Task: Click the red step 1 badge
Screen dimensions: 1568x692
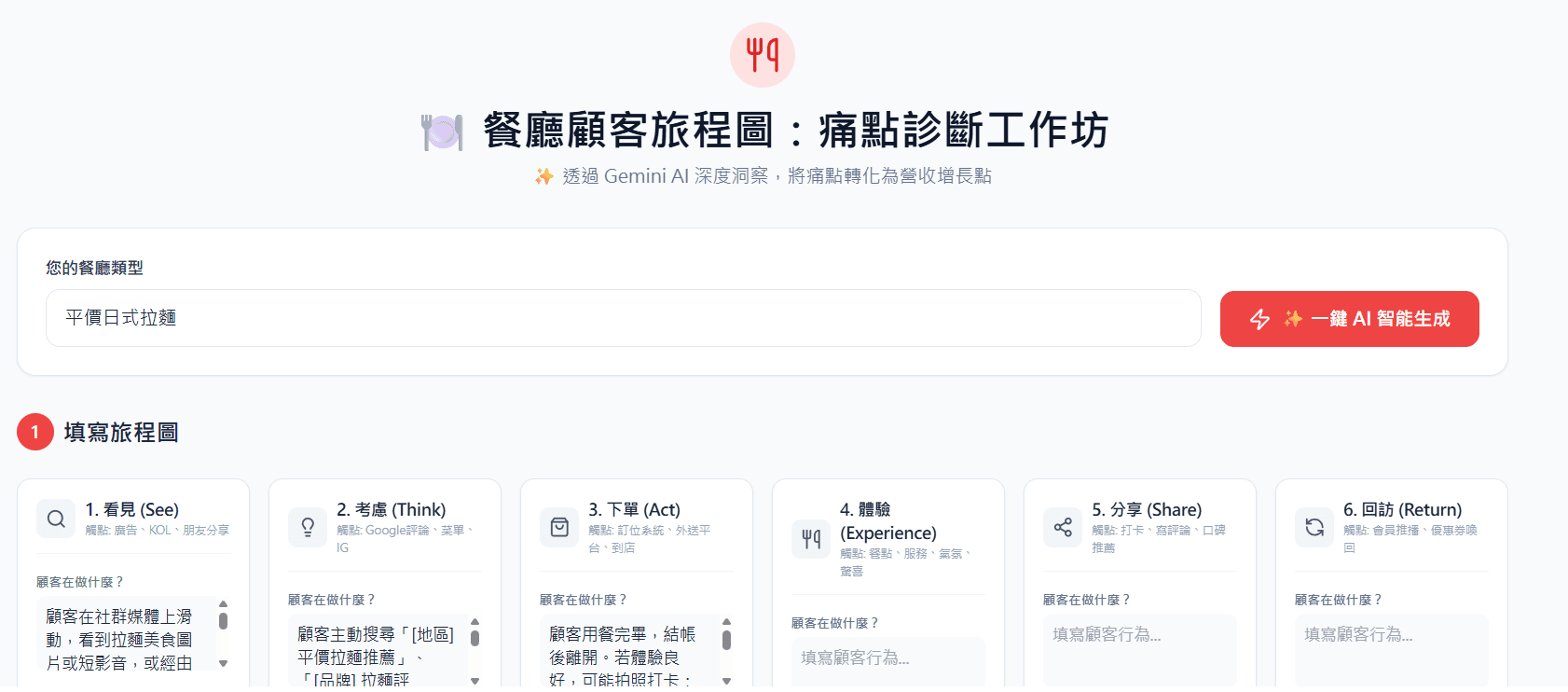Action: [x=35, y=432]
